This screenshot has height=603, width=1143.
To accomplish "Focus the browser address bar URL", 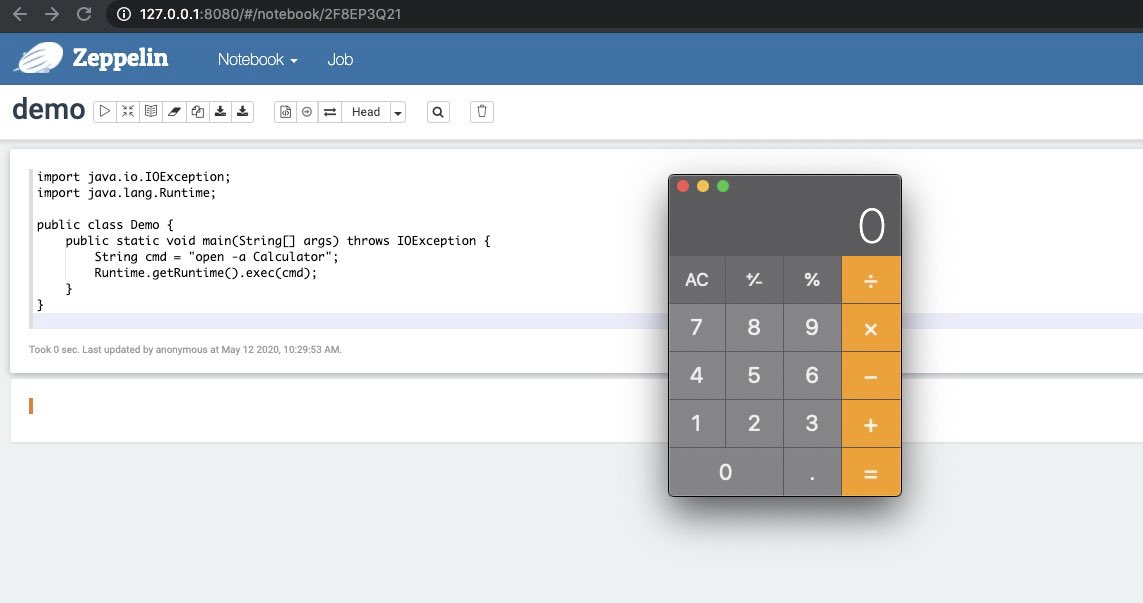I will [x=270, y=14].
